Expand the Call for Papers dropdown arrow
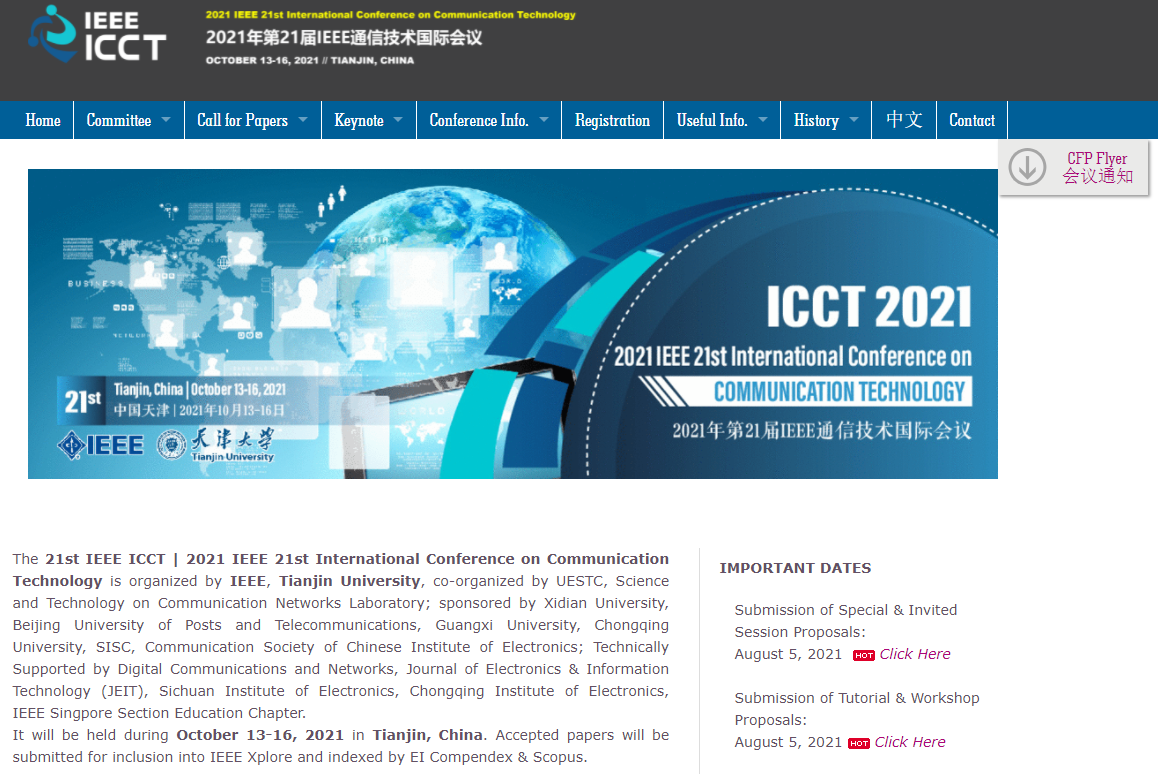The height and width of the screenshot is (774, 1158). point(303,120)
